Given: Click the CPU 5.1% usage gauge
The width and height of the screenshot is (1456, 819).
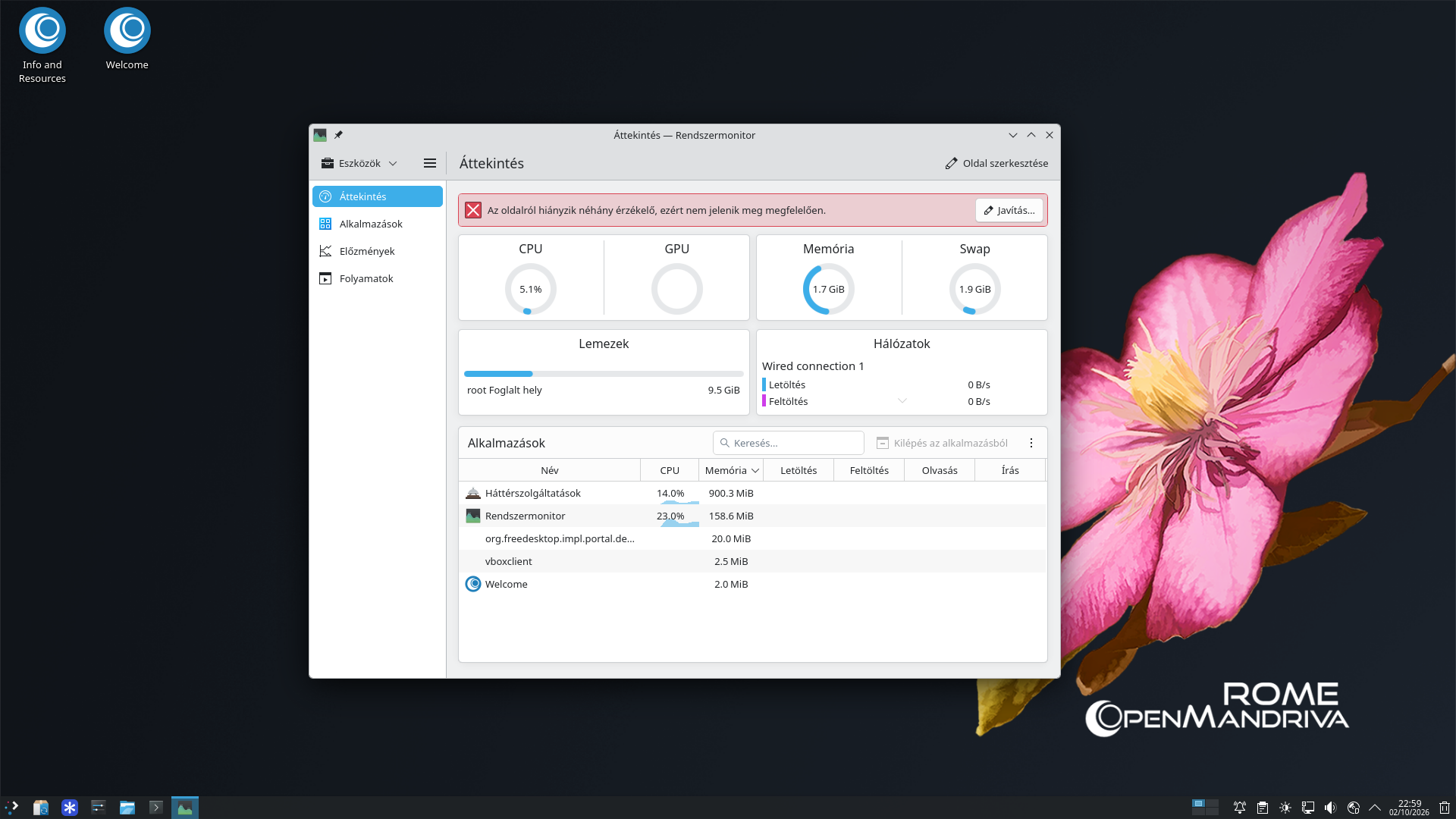Looking at the screenshot, I should coord(531,289).
